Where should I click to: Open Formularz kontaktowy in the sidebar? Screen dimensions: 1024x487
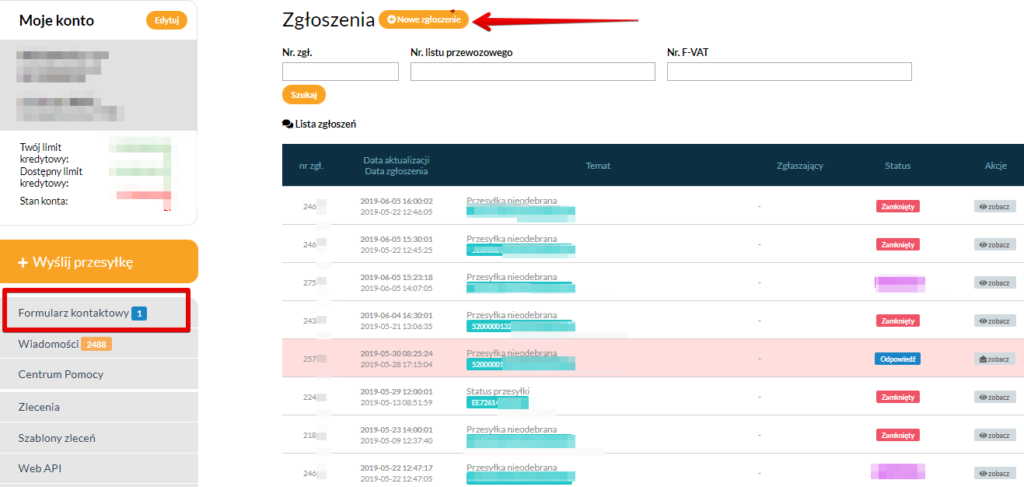[x=74, y=314]
